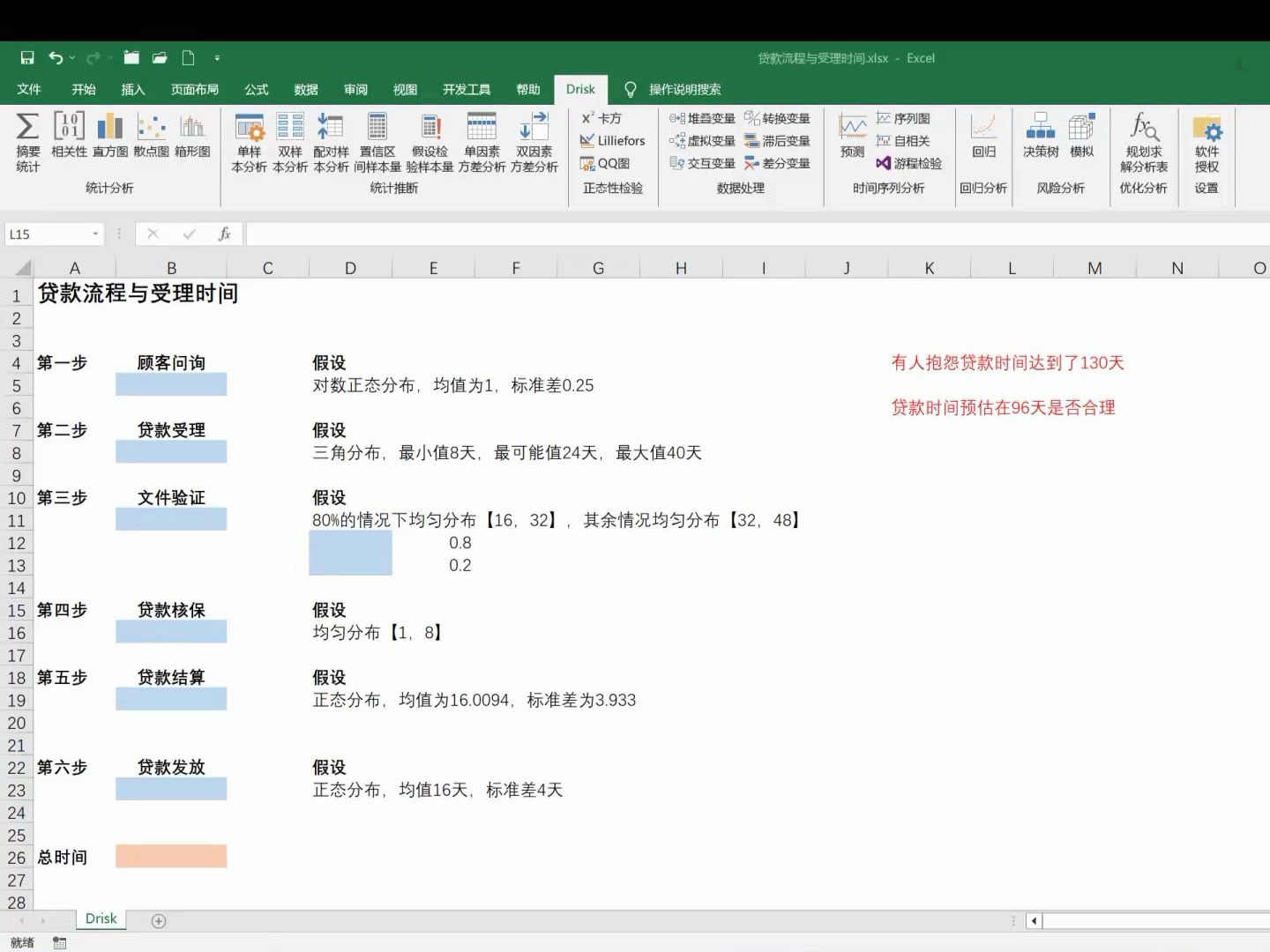Create 差分变量 difference variables
The image size is (1270, 952).
777,163
